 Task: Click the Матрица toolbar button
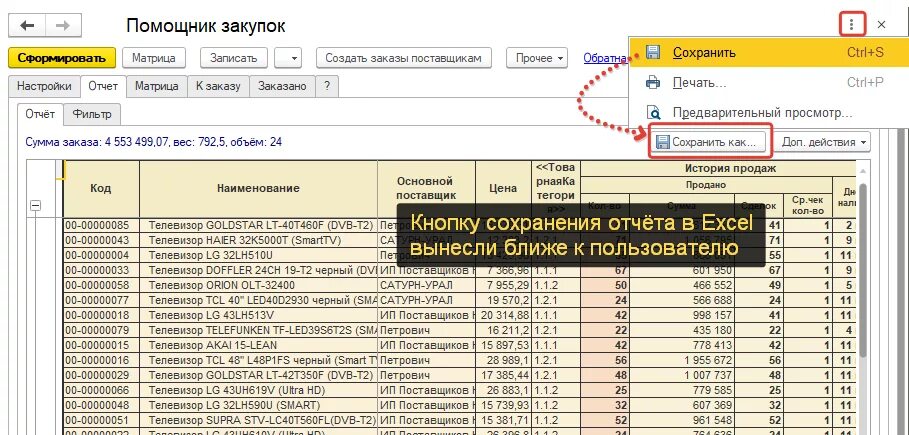point(154,58)
